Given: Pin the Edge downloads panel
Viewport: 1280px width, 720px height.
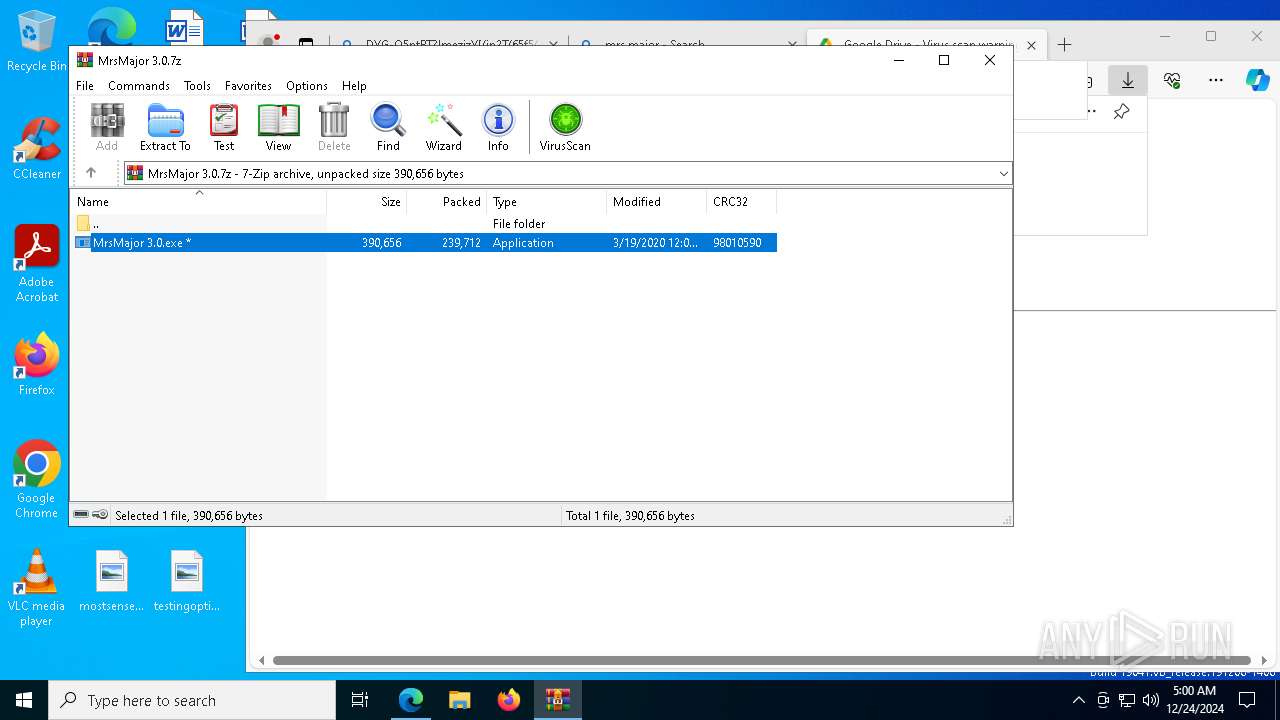Looking at the screenshot, I should [x=1122, y=111].
